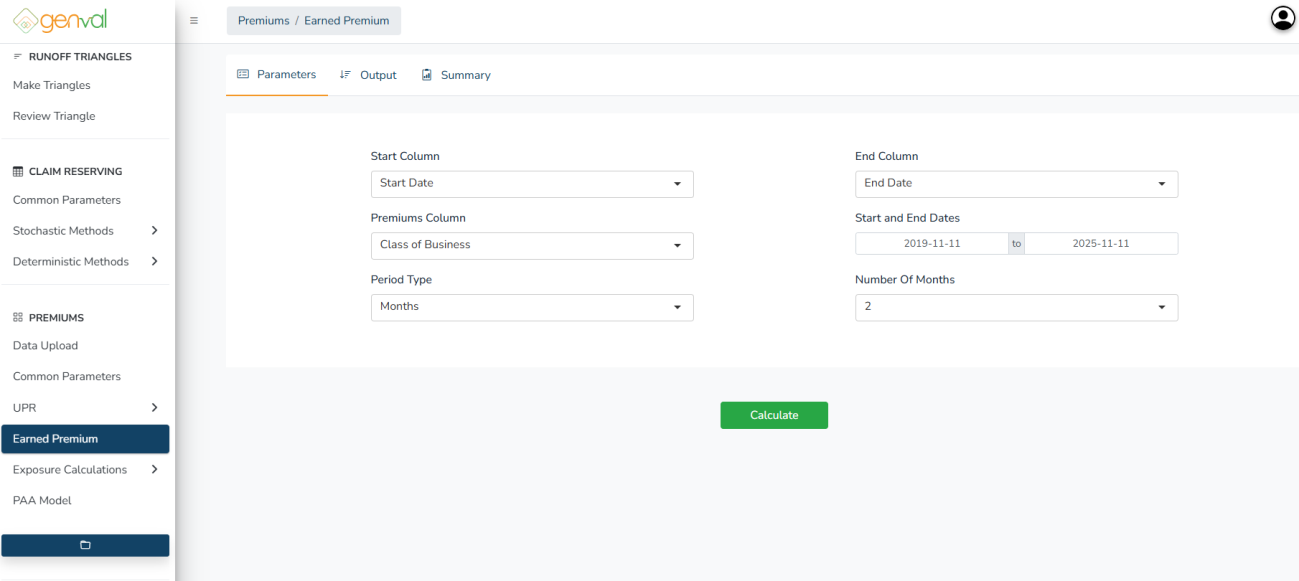The width and height of the screenshot is (1299, 581).
Task: Open the user profile avatar icon
Action: 1282,18
